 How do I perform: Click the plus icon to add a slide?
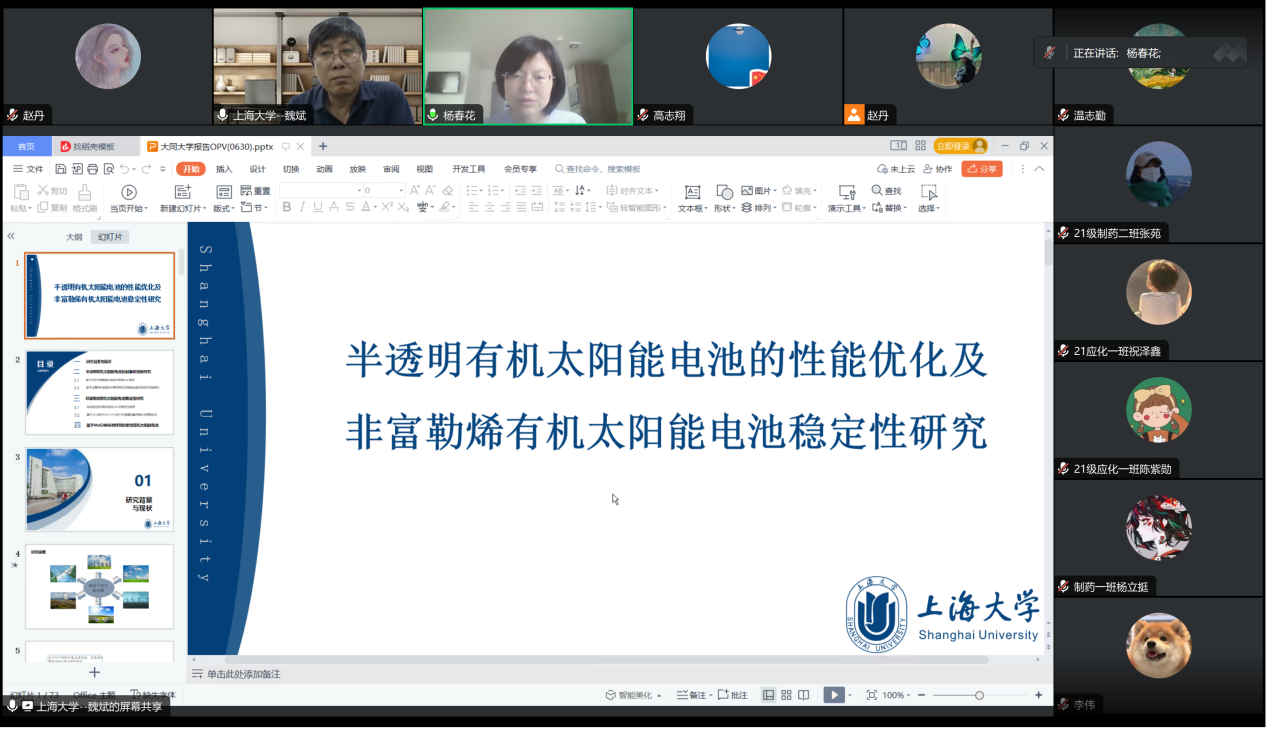click(95, 672)
